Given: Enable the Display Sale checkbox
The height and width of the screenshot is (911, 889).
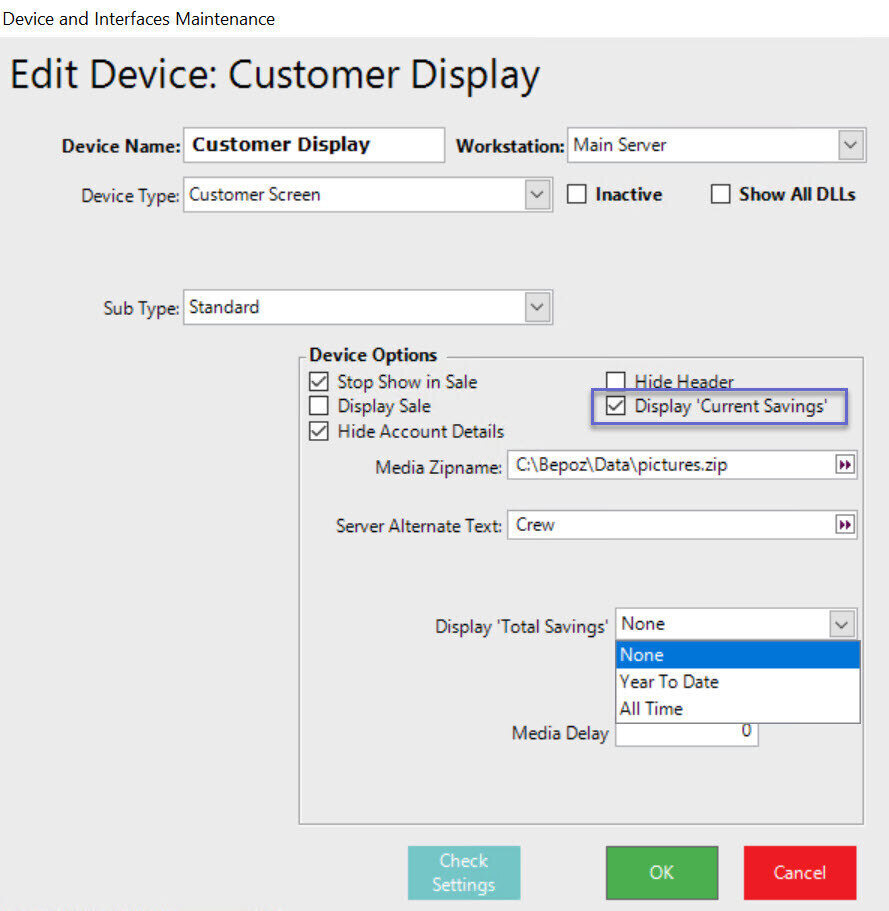Looking at the screenshot, I should [319, 406].
